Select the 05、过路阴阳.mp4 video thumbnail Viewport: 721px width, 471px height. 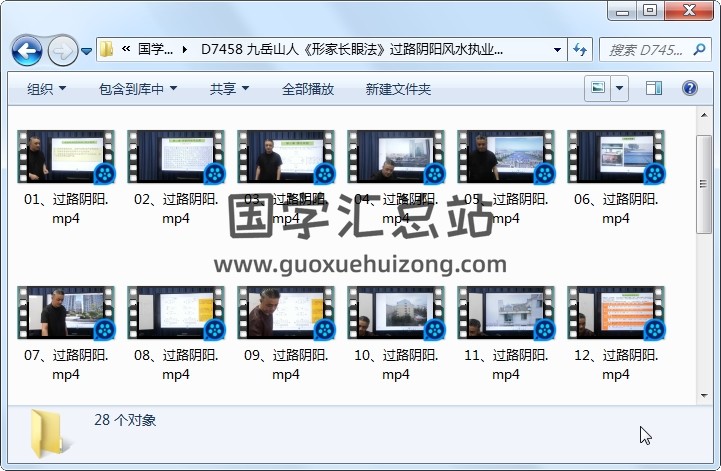pos(506,156)
